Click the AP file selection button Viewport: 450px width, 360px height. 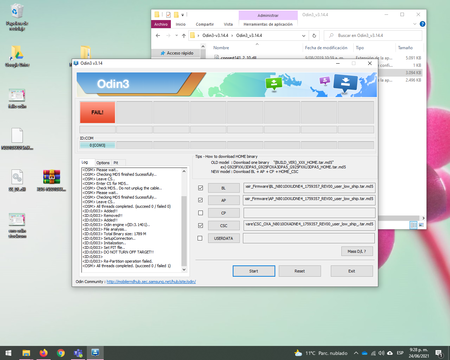coord(224,200)
